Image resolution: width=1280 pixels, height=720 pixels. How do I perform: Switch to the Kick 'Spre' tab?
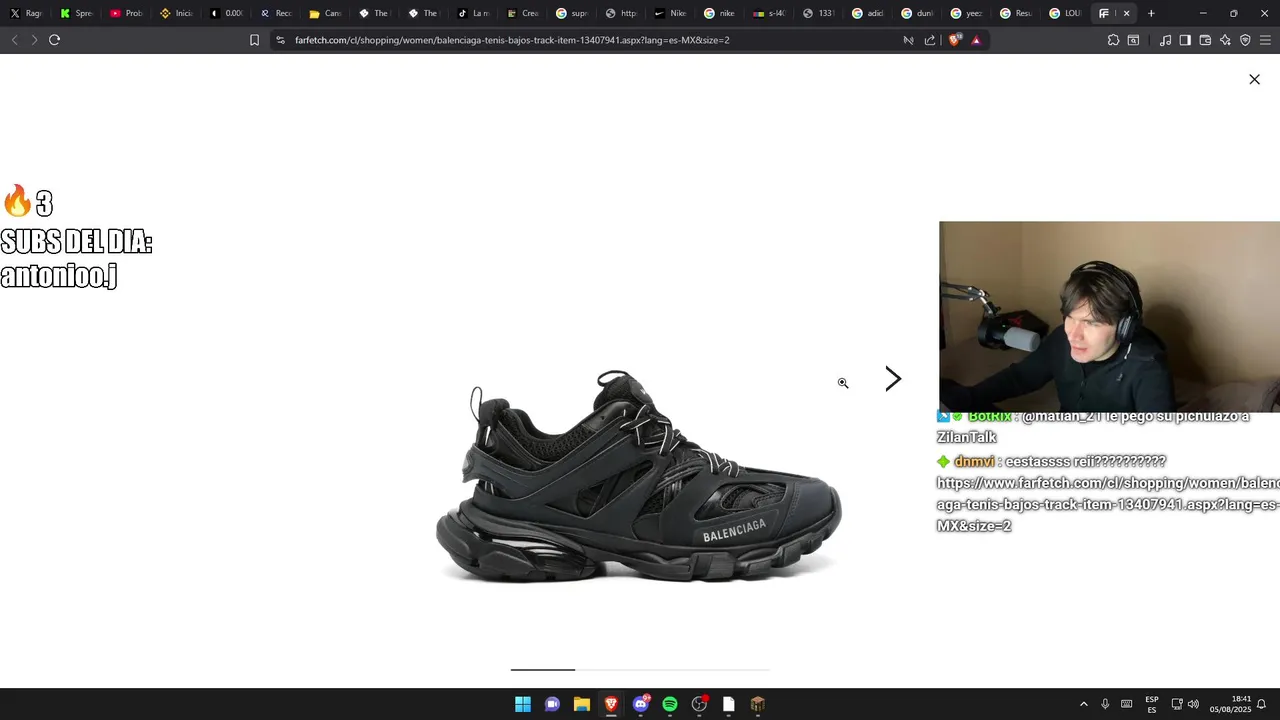[76, 13]
